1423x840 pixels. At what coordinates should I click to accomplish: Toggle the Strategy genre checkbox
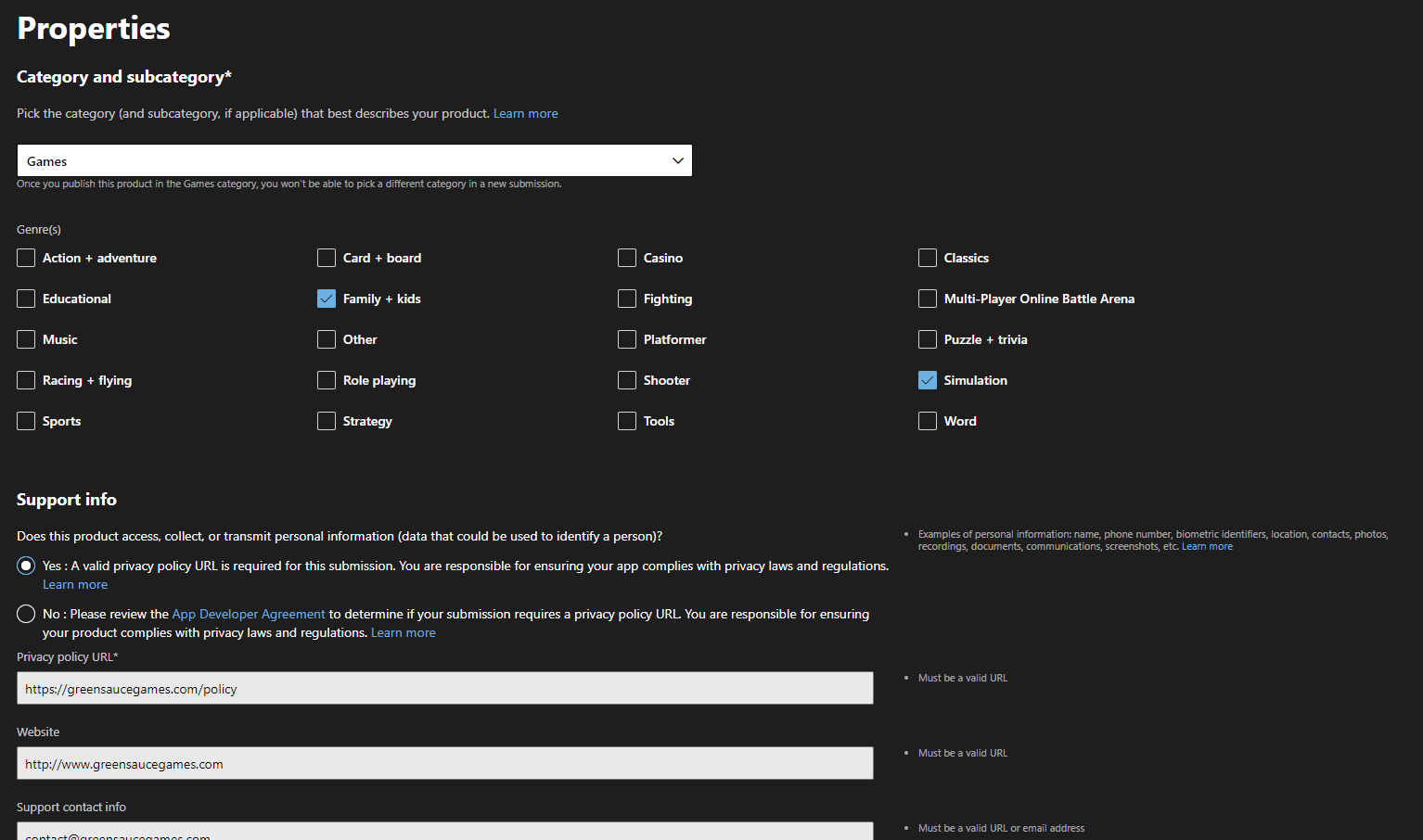tap(326, 420)
